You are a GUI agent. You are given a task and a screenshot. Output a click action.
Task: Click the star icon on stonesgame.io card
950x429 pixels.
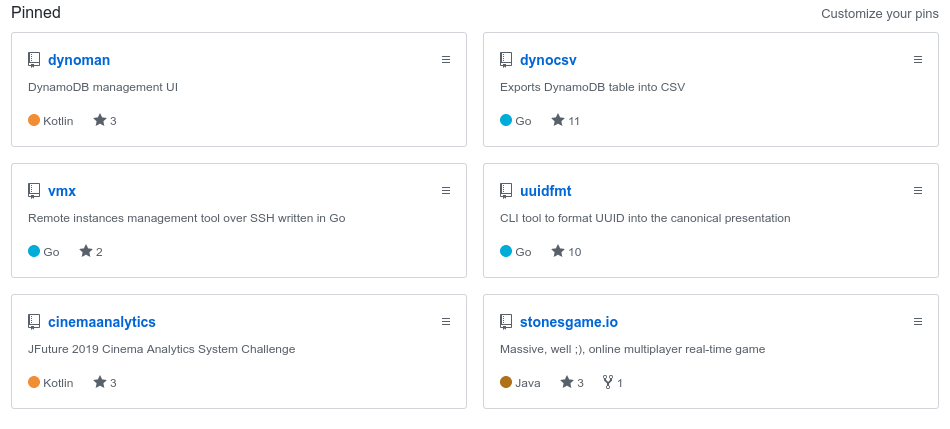point(567,382)
